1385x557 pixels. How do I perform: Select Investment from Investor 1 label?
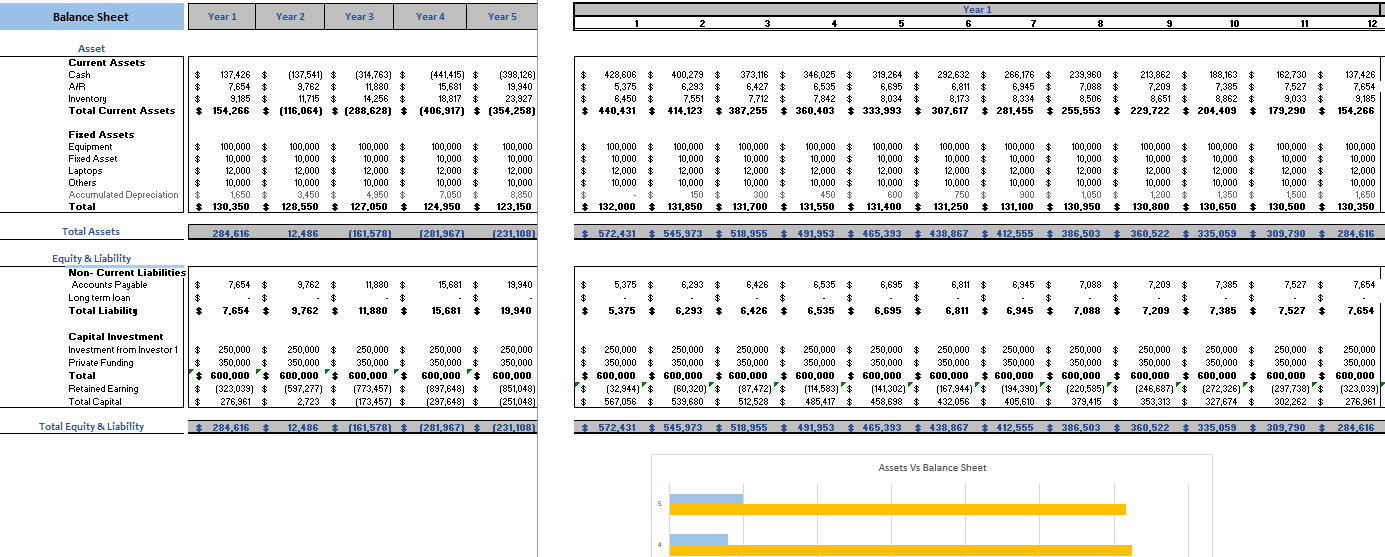[x=123, y=349]
